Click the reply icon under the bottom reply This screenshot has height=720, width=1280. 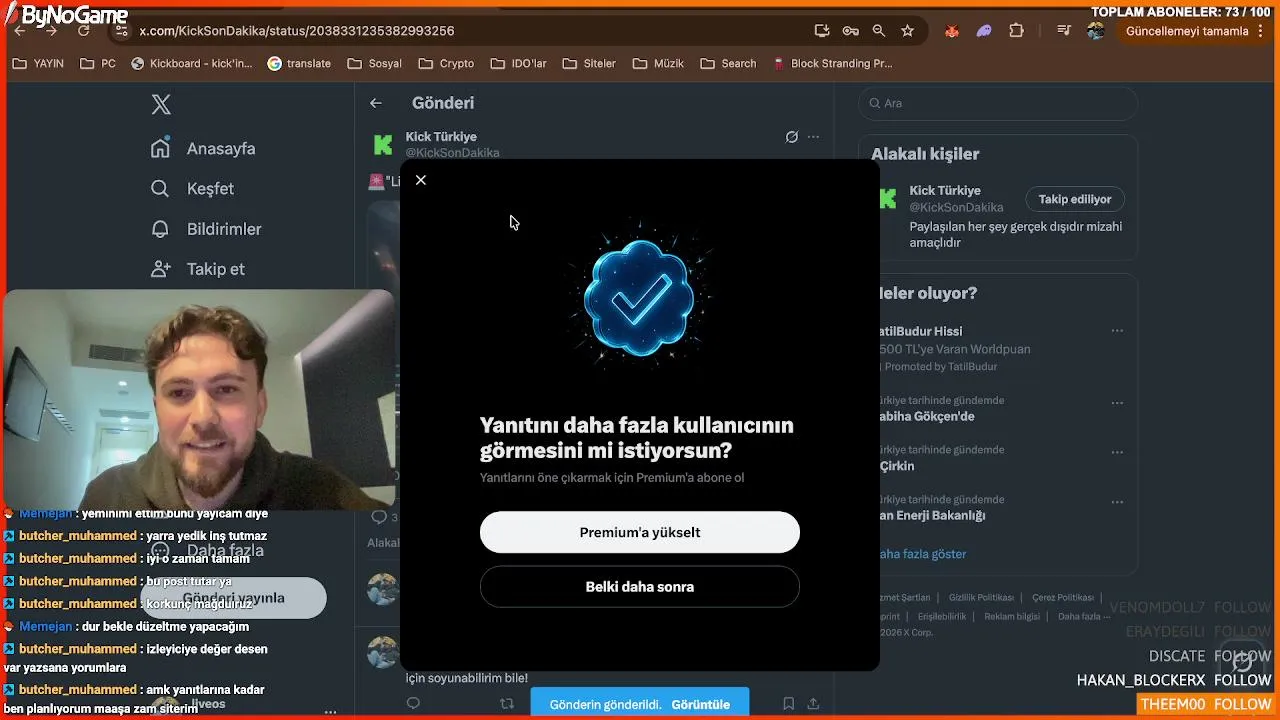pos(413,704)
